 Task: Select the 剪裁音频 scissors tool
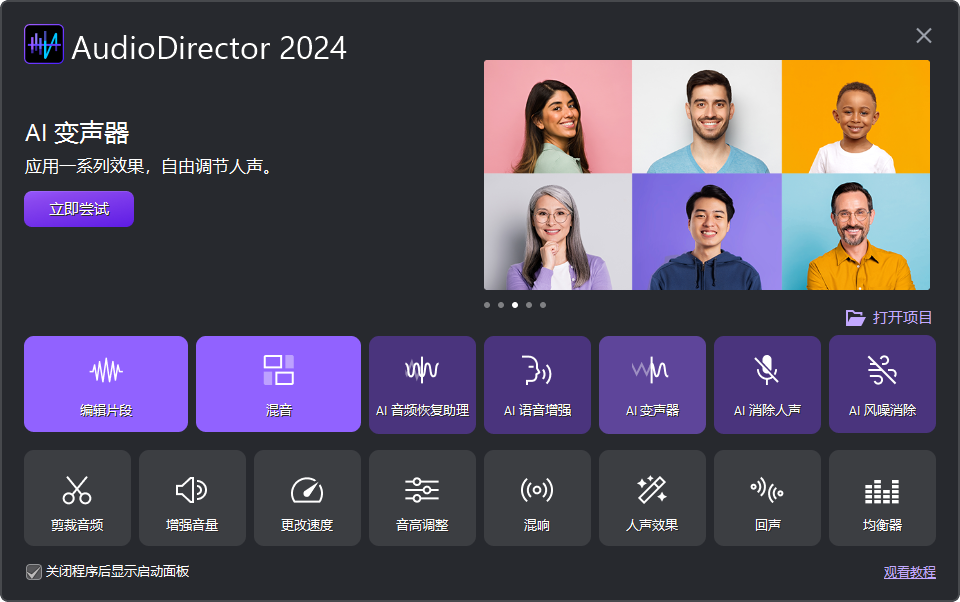coord(77,498)
